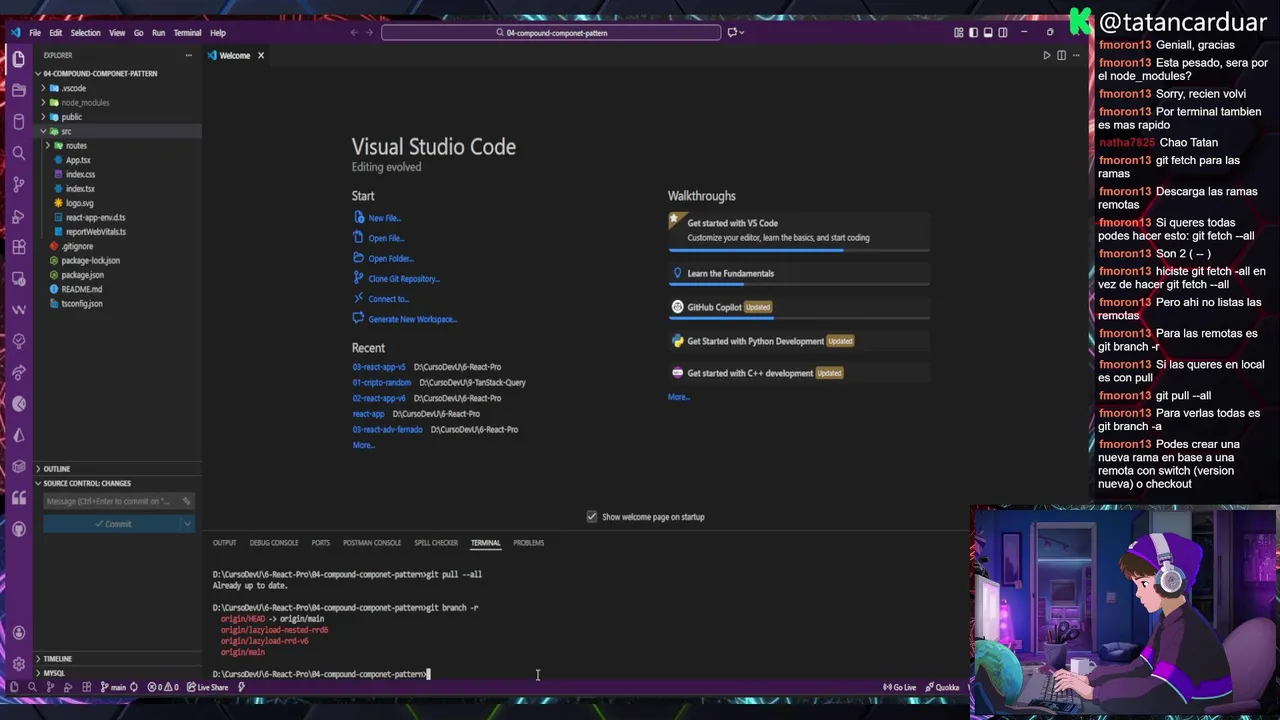The height and width of the screenshot is (720, 1280).
Task: Open App.tsx in the explorer
Action: pos(78,160)
